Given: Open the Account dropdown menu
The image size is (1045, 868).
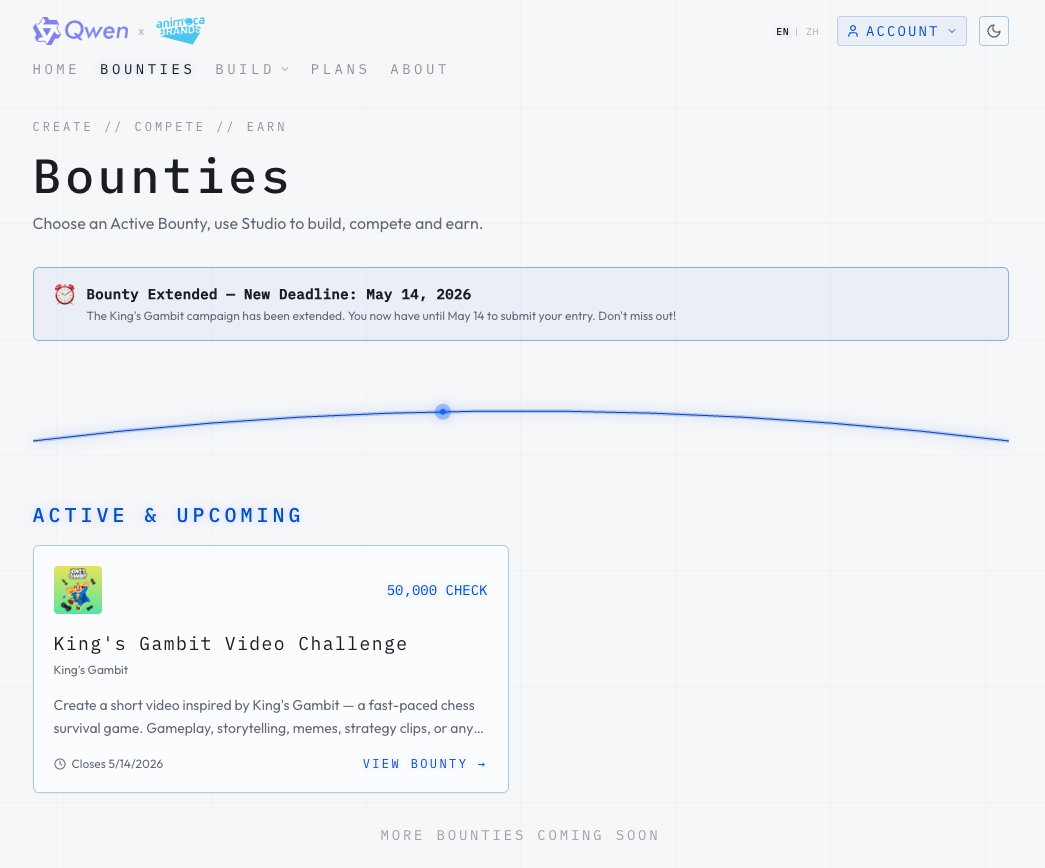Looking at the screenshot, I should coord(901,31).
